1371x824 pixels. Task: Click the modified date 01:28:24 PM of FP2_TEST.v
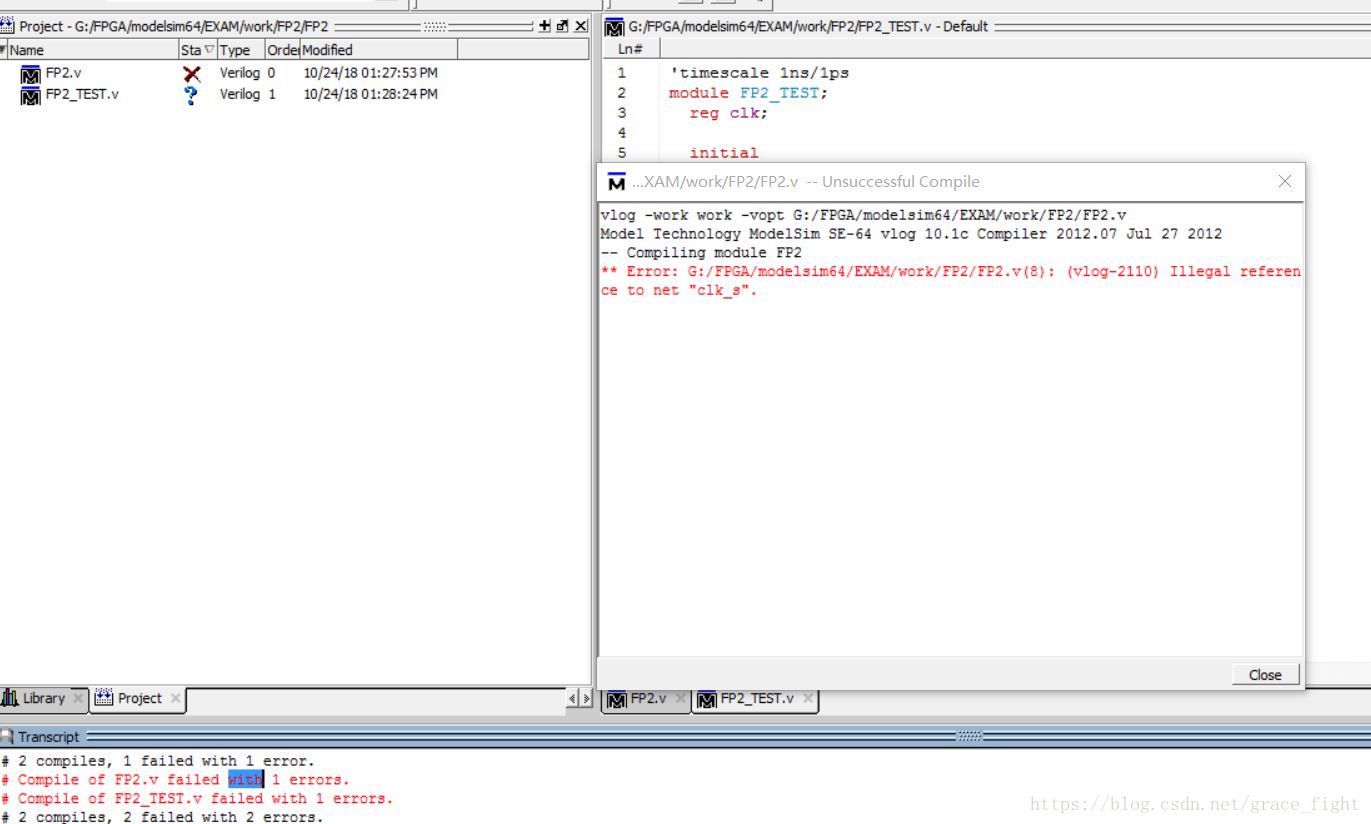coord(370,95)
